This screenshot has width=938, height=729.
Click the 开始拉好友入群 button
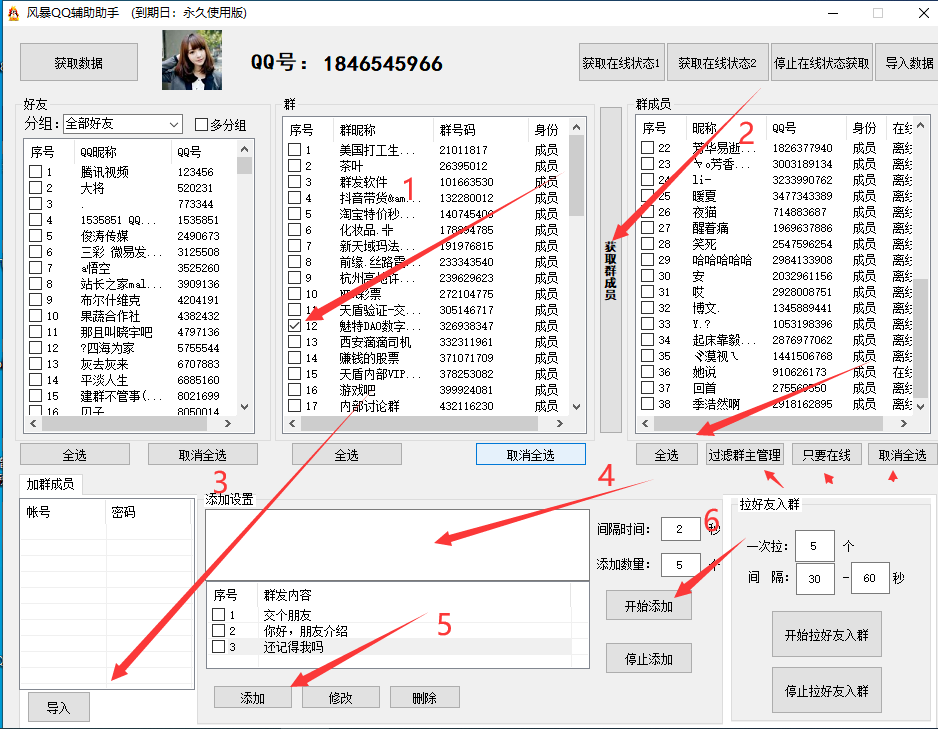point(827,635)
